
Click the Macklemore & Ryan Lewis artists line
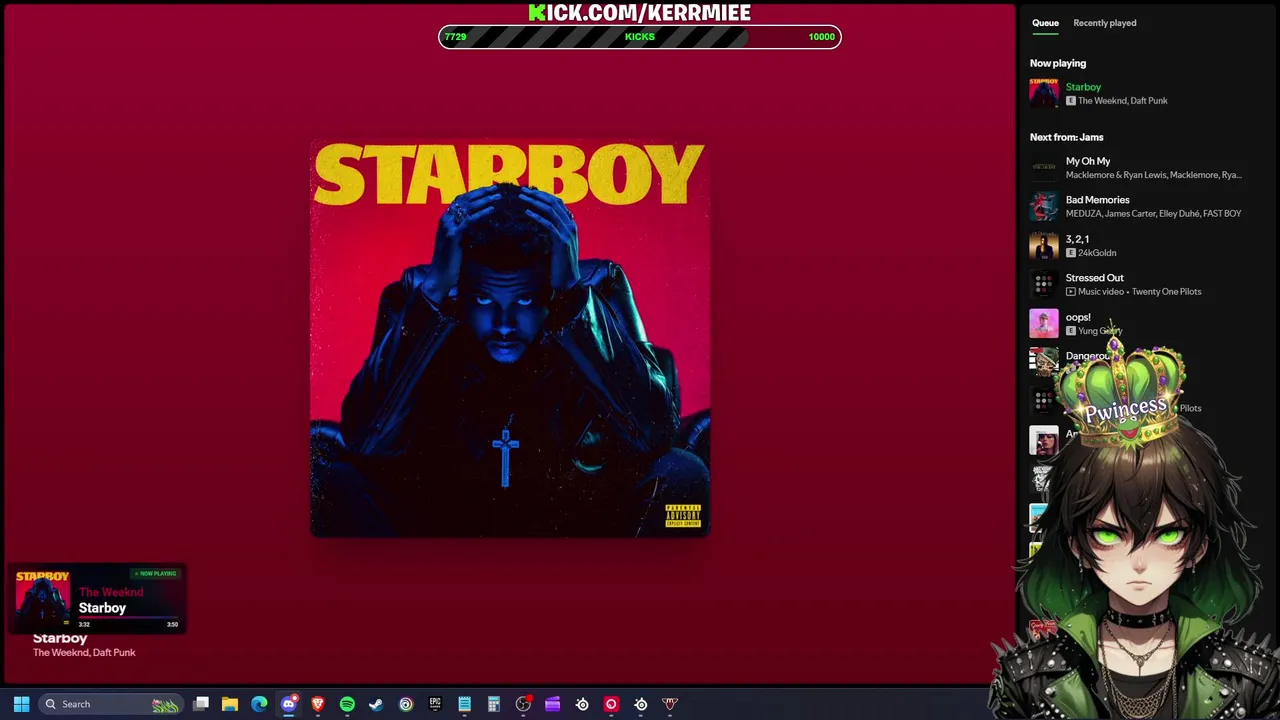(1153, 175)
